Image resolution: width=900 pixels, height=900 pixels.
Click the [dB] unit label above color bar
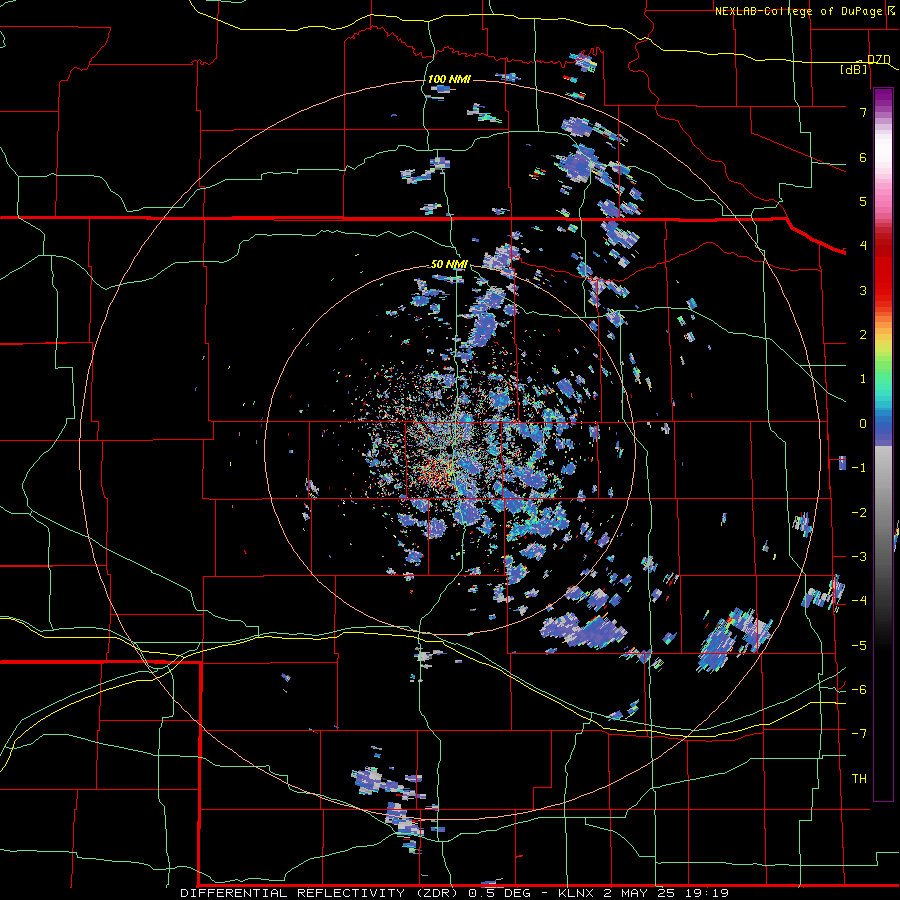[854, 69]
